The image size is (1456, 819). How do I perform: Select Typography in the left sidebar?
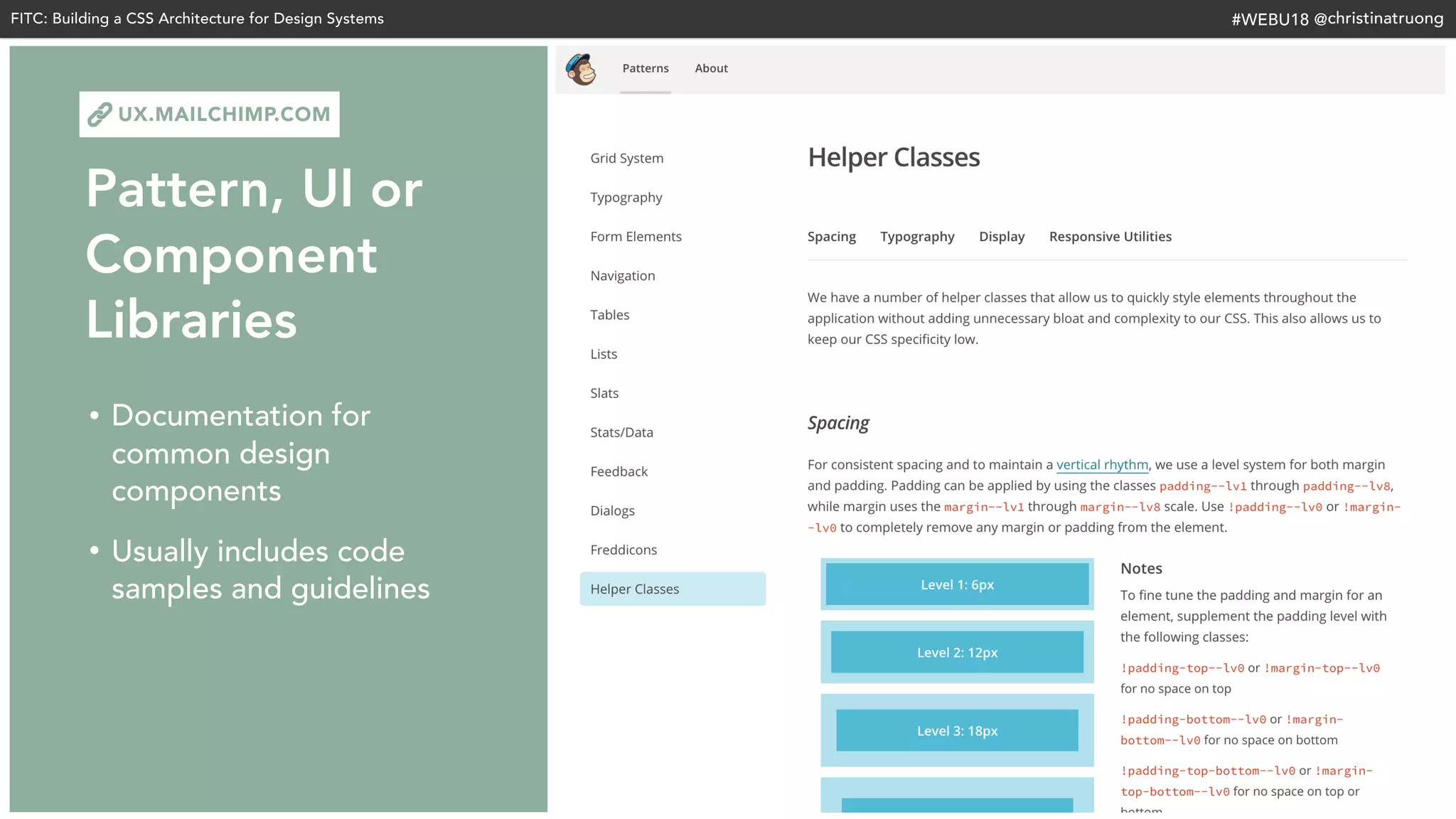point(626,197)
